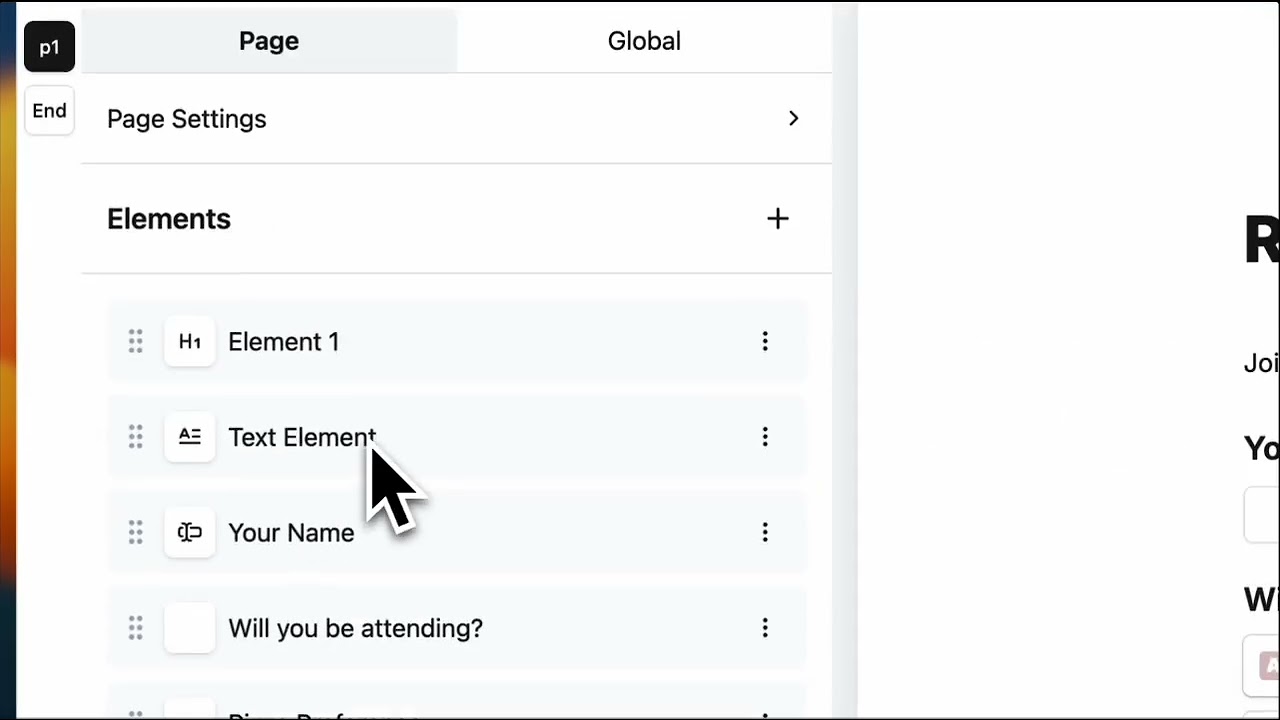Open three-dot menu for Will you be attending?
The width and height of the screenshot is (1280, 720).
point(765,627)
